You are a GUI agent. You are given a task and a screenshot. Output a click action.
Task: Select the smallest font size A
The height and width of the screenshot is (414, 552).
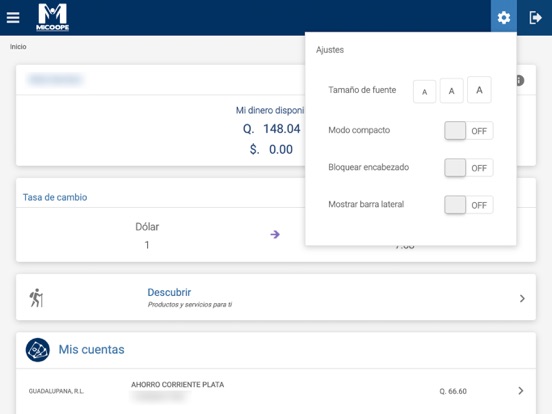click(425, 92)
